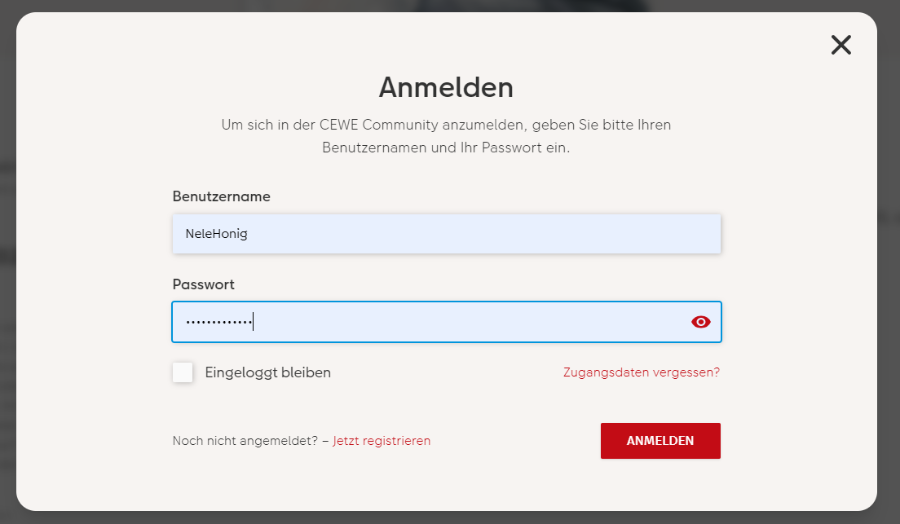Close the Anmelden login dialog
Image resolution: width=900 pixels, height=524 pixels.
pos(841,45)
